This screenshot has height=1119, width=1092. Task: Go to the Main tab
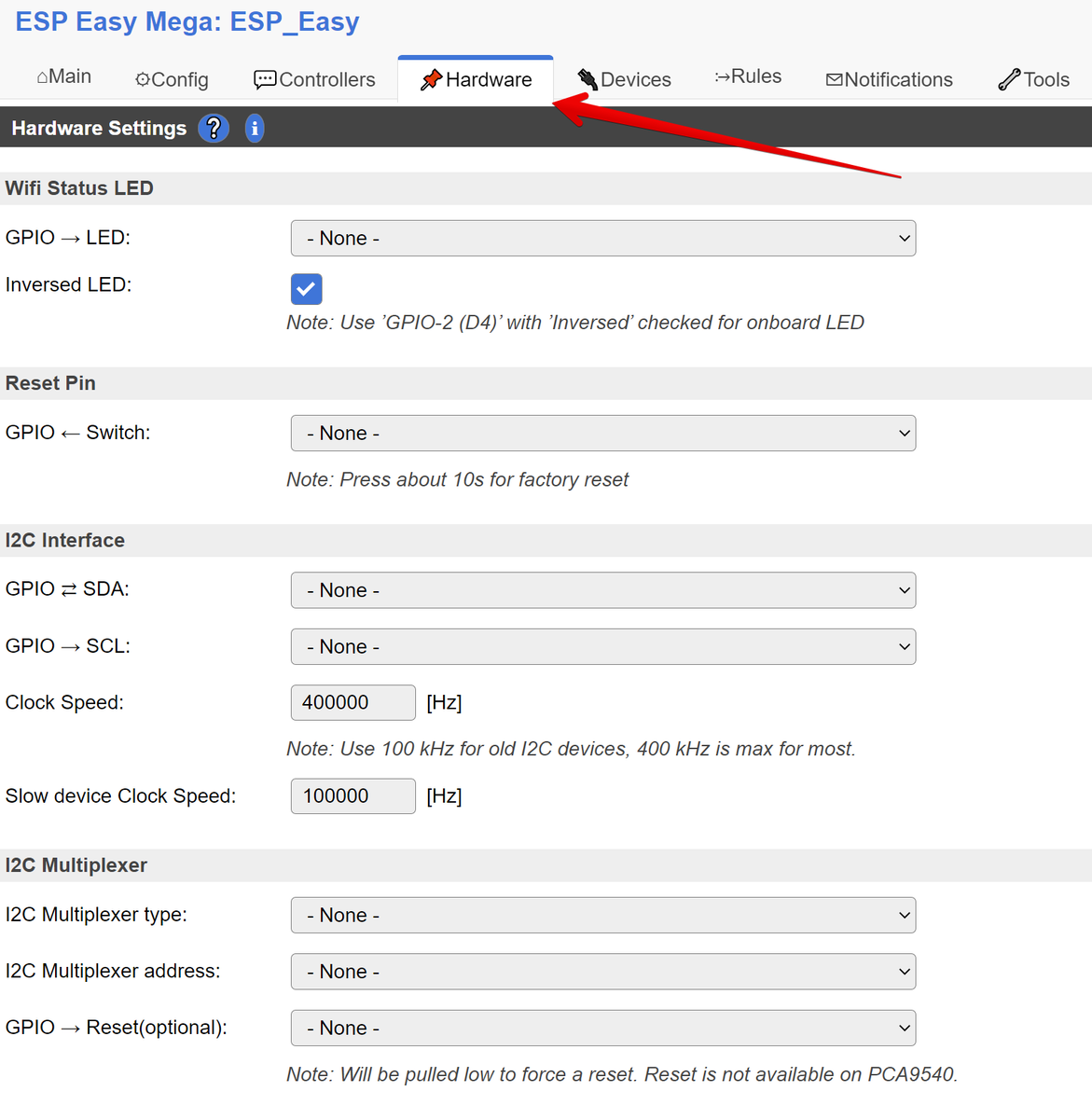click(63, 76)
